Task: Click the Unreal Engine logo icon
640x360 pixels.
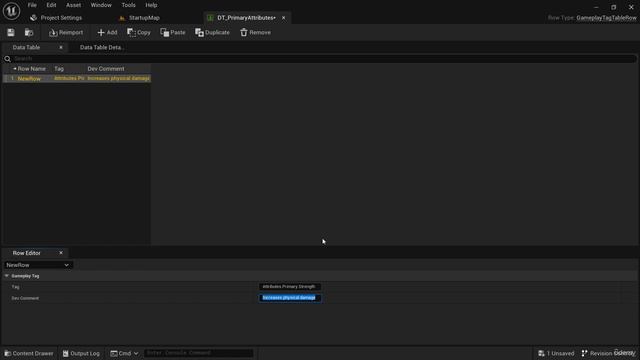Action: click(x=11, y=11)
